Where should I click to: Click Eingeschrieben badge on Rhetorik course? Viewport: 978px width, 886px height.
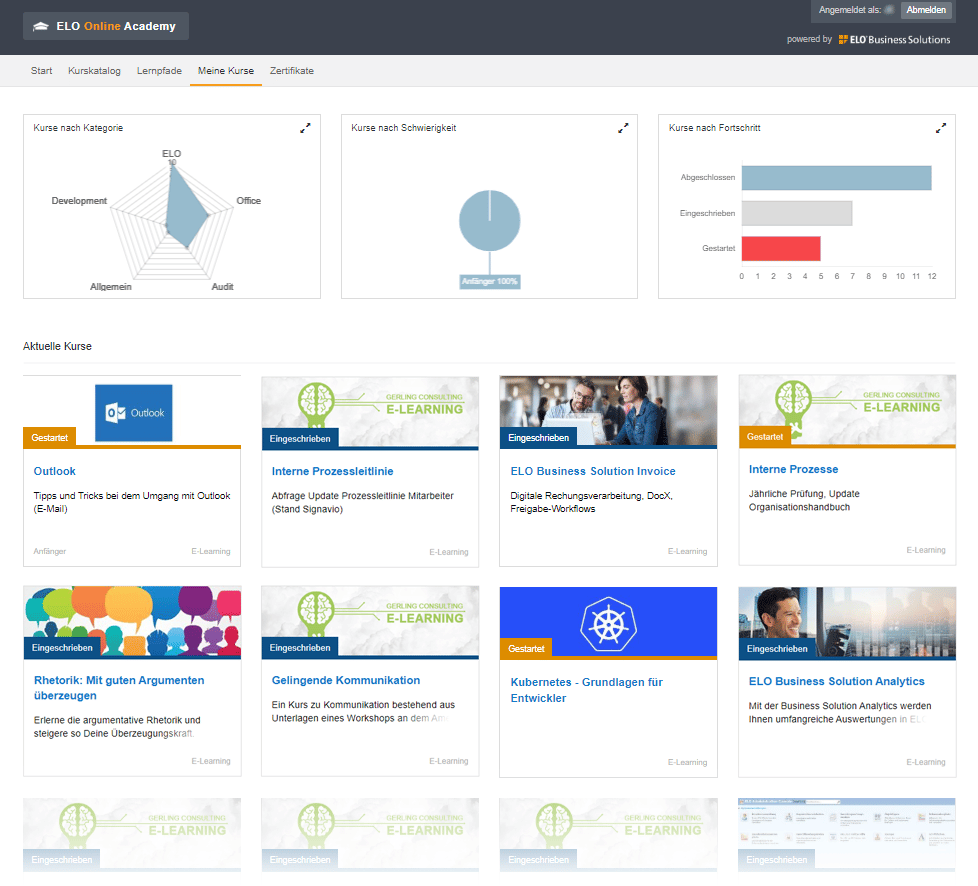tap(62, 648)
